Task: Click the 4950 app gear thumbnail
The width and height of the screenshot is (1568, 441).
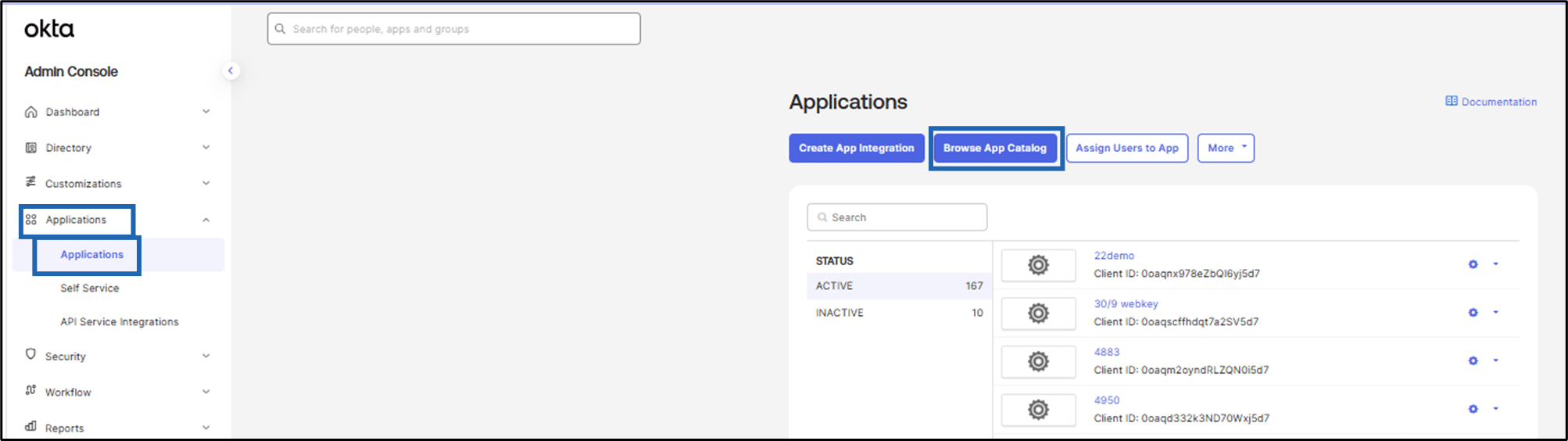Action: tap(1038, 410)
